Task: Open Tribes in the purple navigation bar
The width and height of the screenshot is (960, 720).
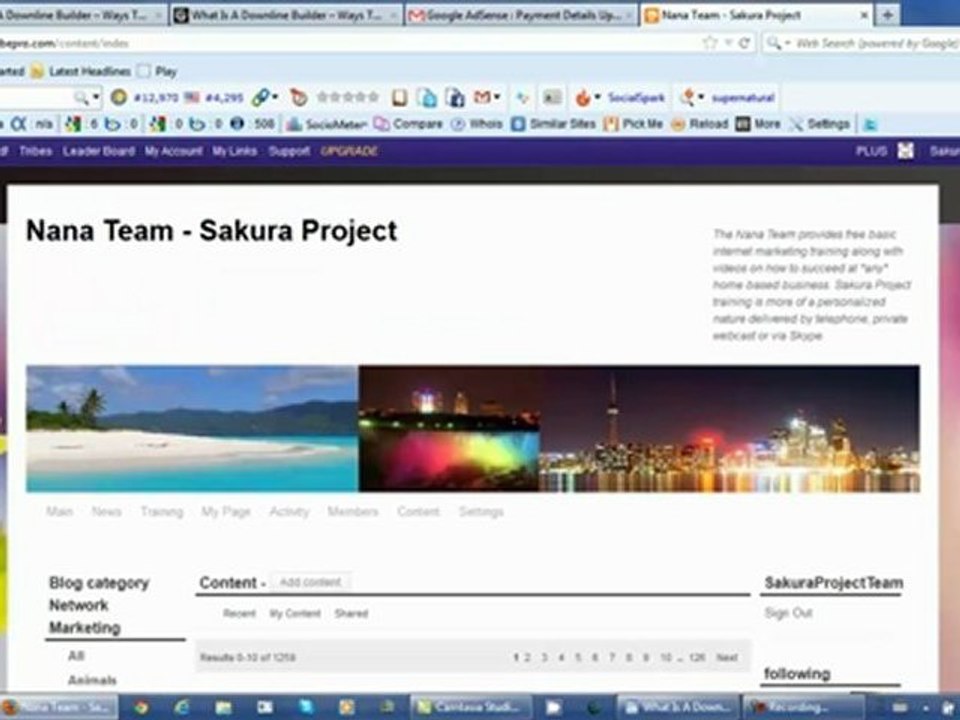Action: (36, 151)
